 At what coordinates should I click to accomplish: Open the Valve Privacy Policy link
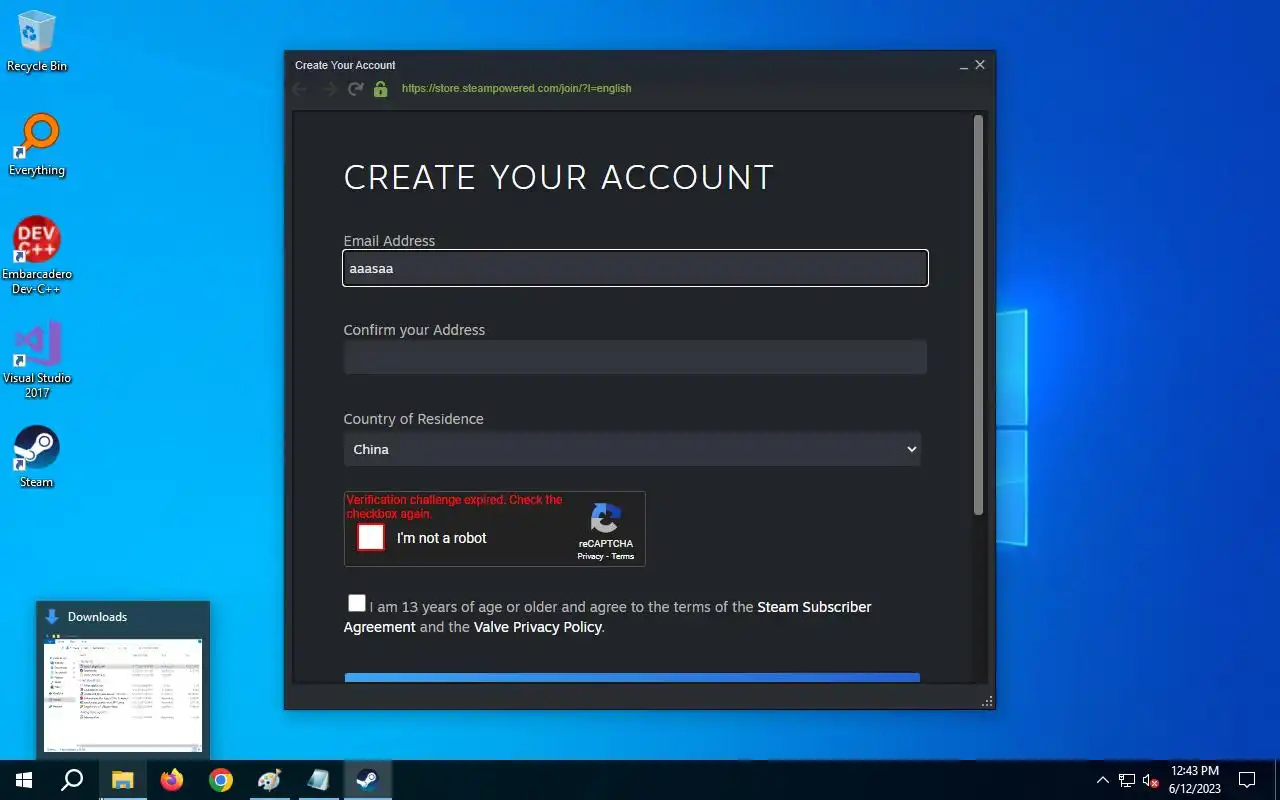pos(537,627)
